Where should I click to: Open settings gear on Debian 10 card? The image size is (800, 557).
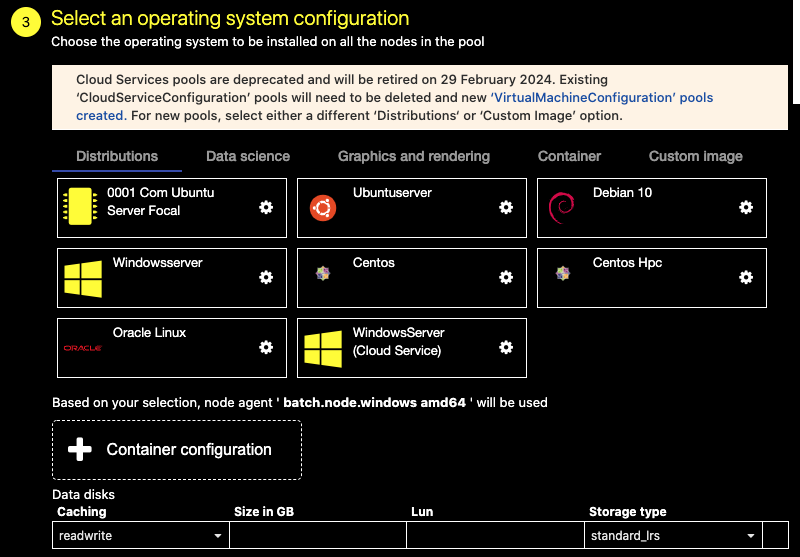coord(746,207)
